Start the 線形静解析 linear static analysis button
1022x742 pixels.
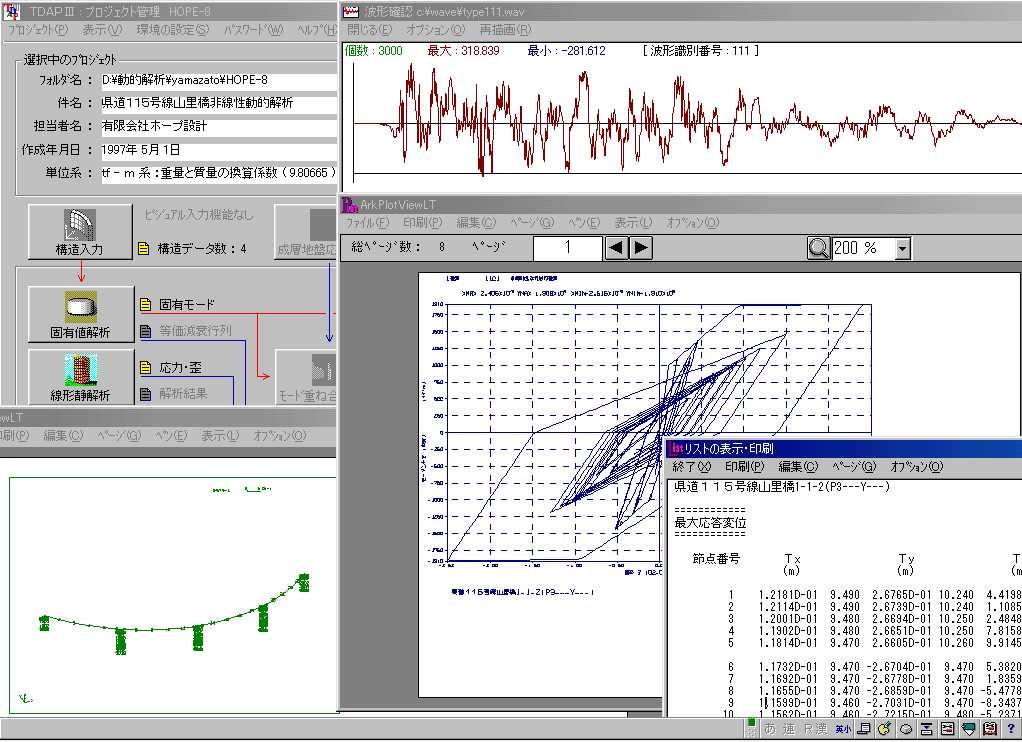pyautogui.click(x=81, y=378)
